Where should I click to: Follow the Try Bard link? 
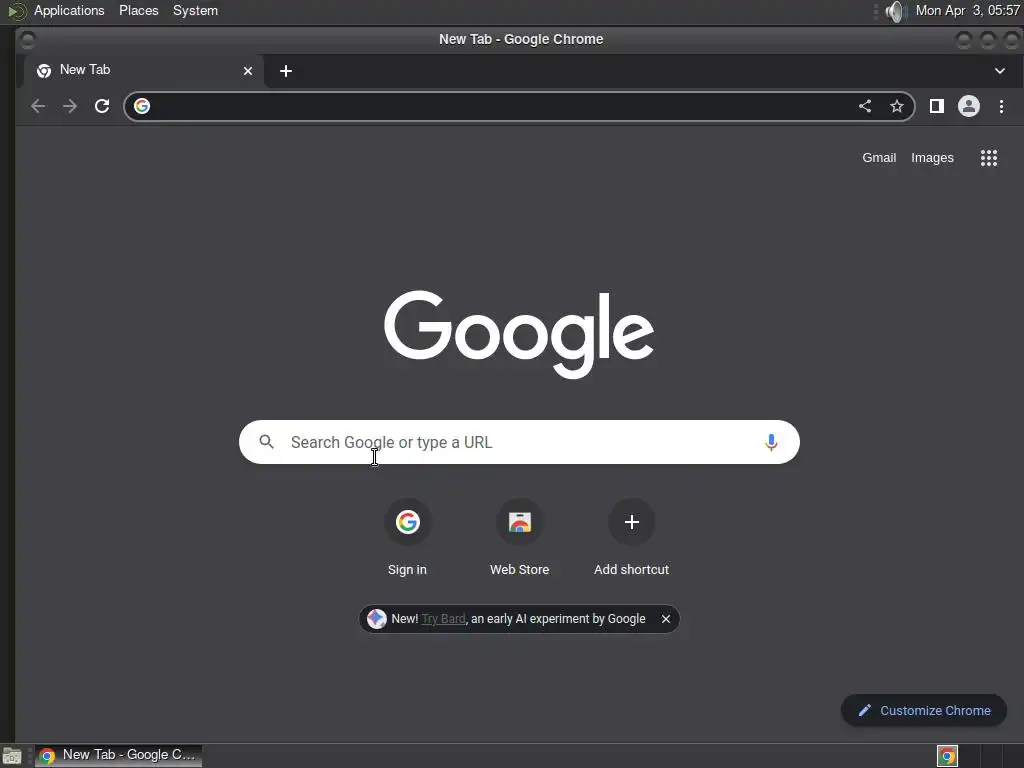443,618
